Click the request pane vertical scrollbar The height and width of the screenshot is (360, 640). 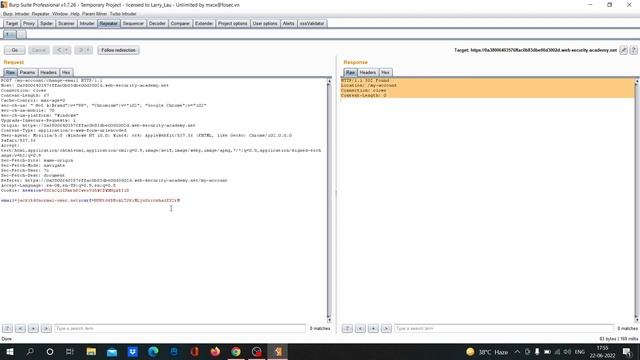point(329,200)
